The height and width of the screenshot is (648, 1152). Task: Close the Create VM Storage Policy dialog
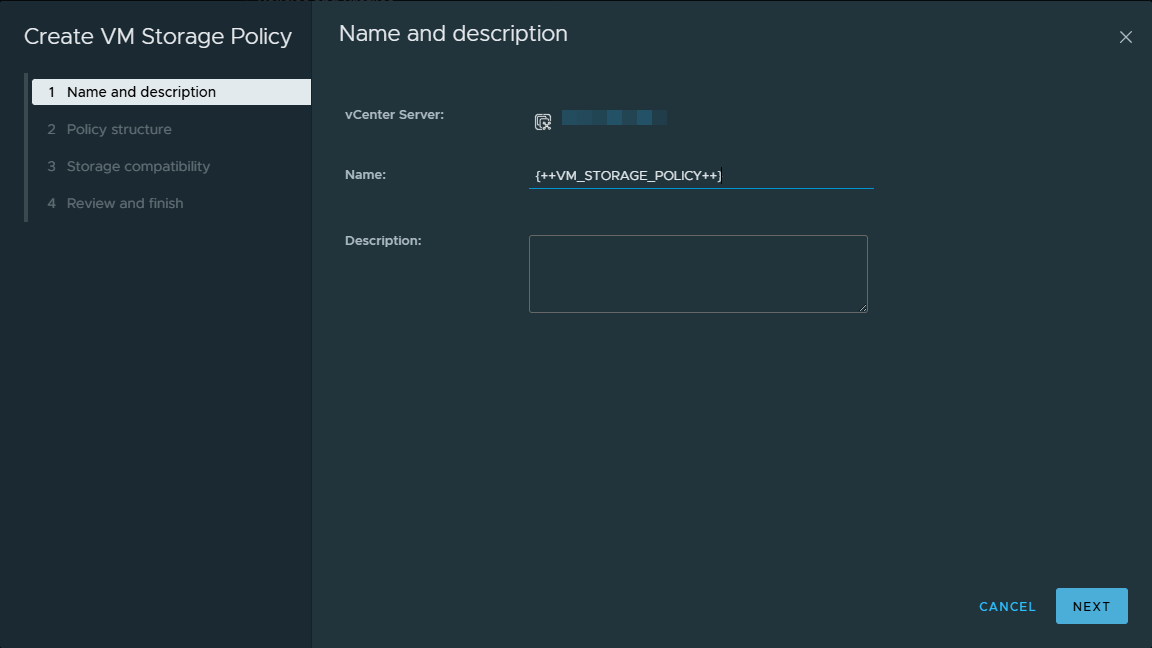click(x=1125, y=37)
